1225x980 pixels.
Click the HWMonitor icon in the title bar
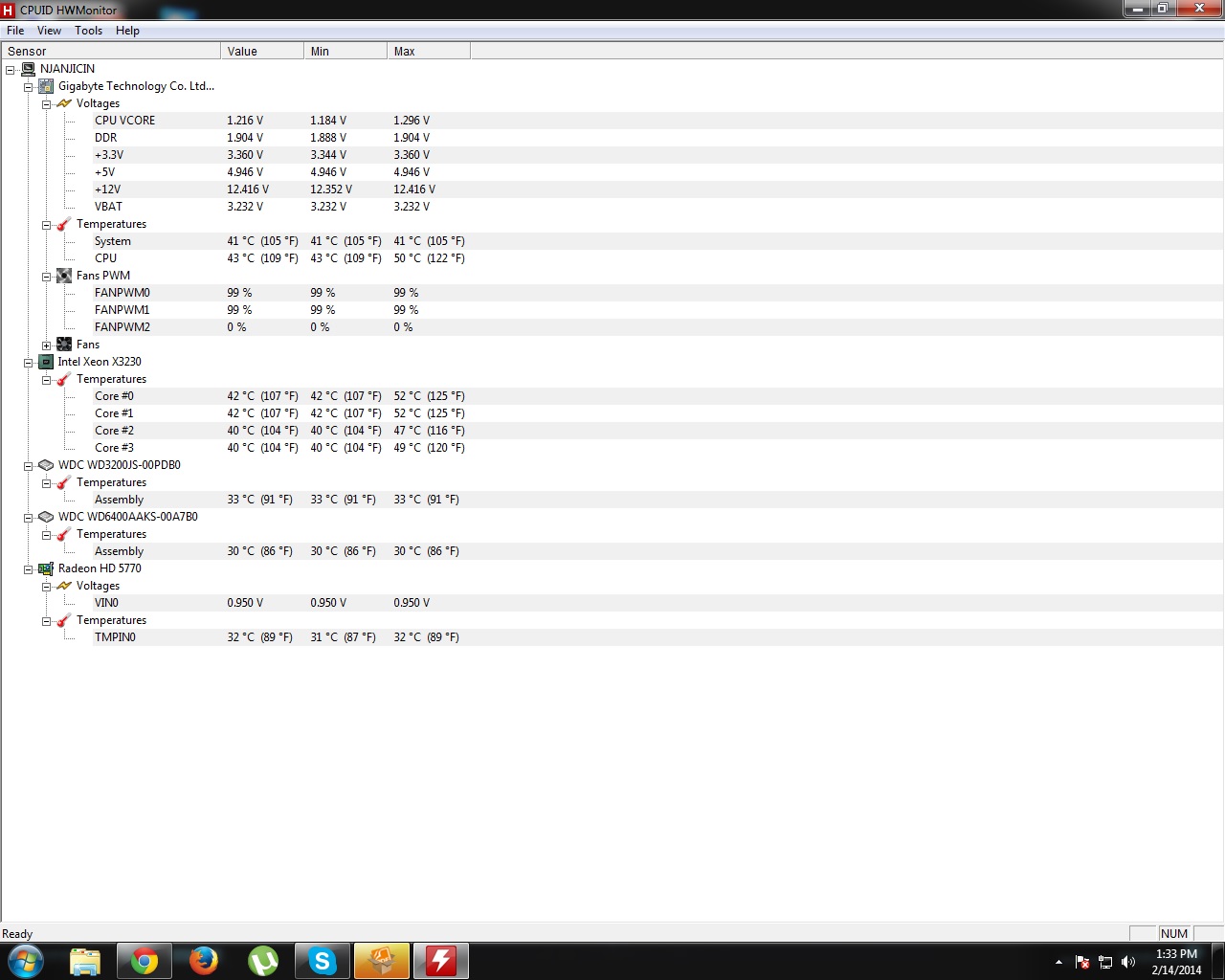(x=9, y=11)
